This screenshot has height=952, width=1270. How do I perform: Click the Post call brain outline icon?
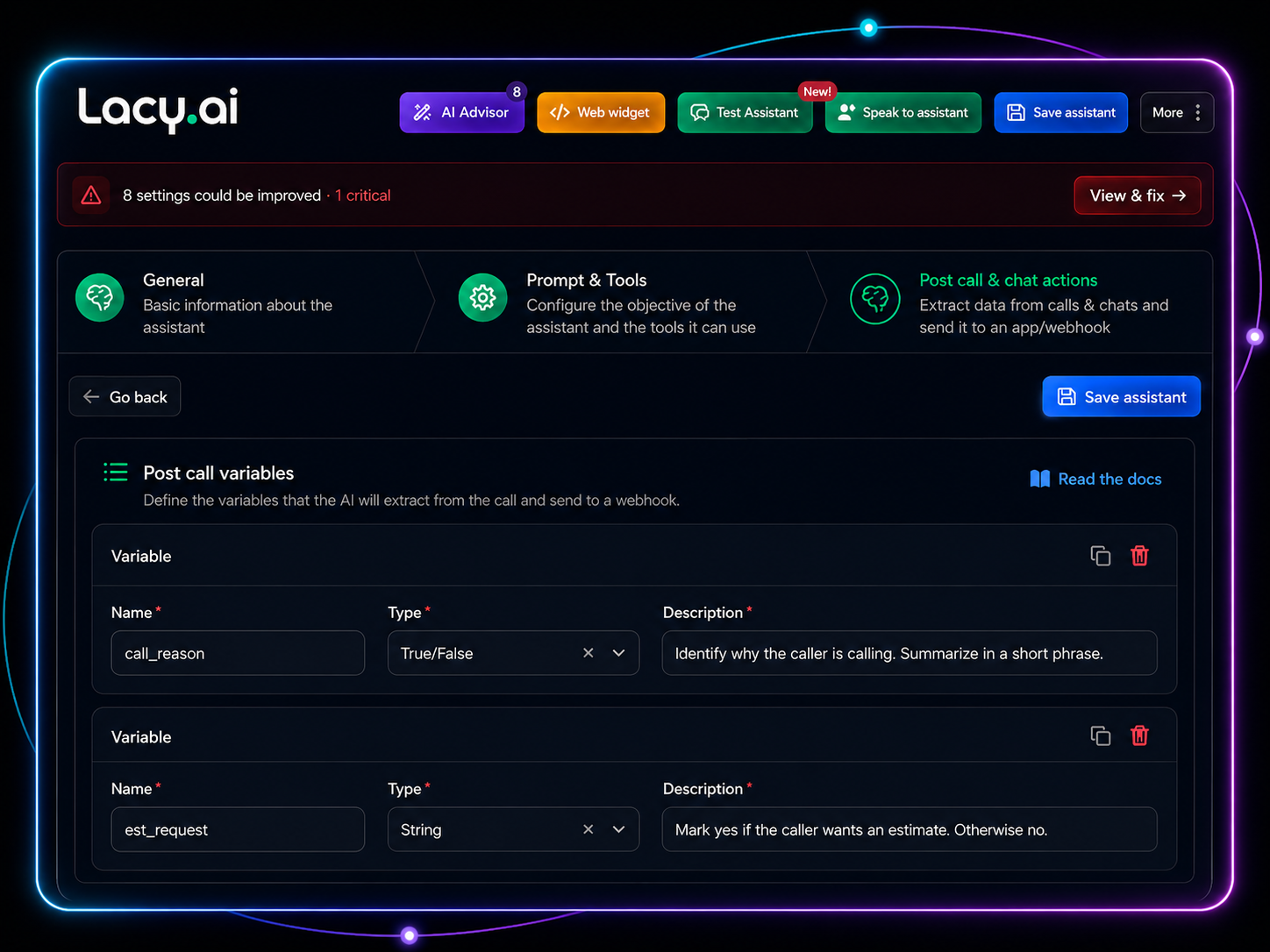[x=875, y=298]
